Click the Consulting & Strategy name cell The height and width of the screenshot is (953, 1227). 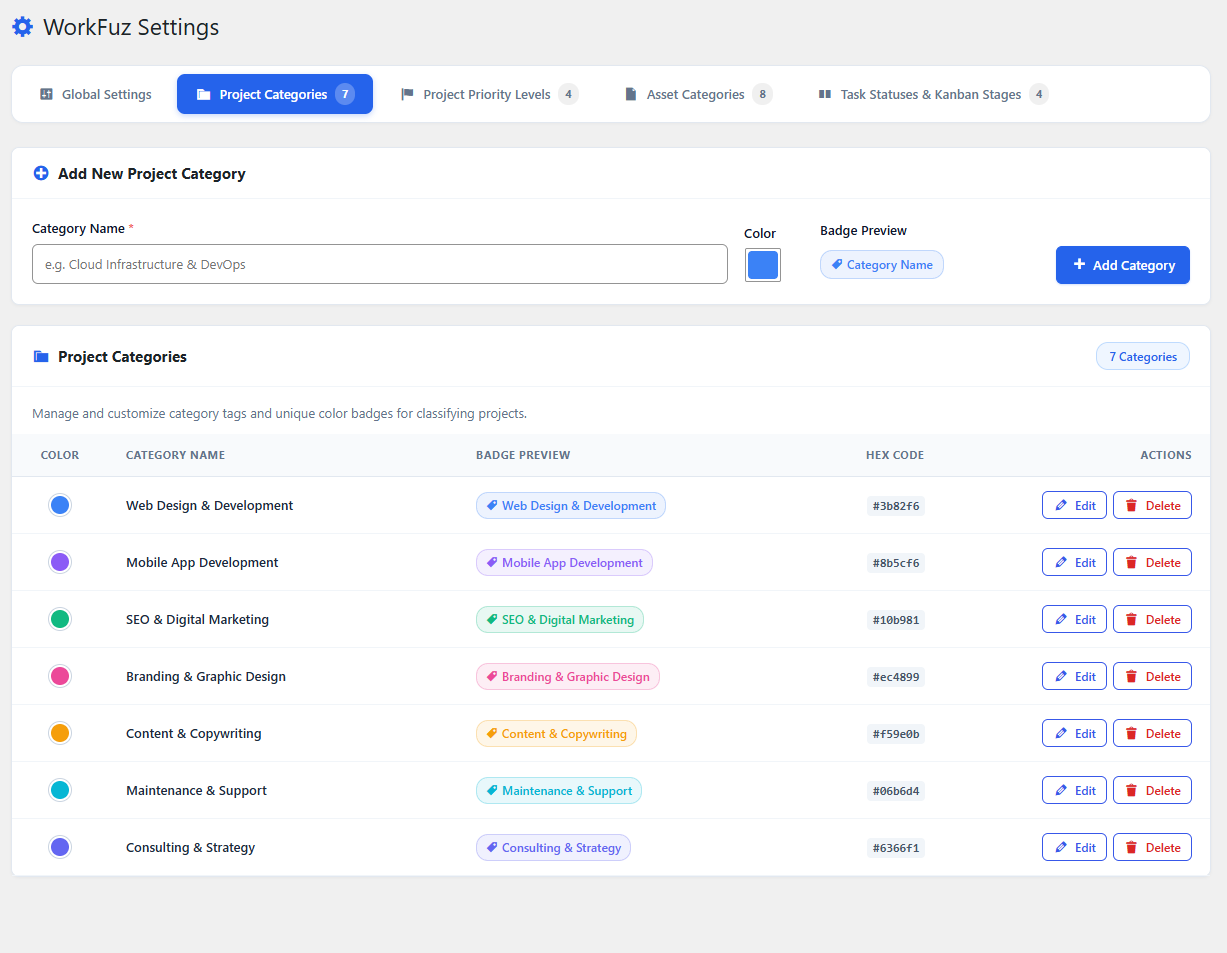[x=190, y=847]
